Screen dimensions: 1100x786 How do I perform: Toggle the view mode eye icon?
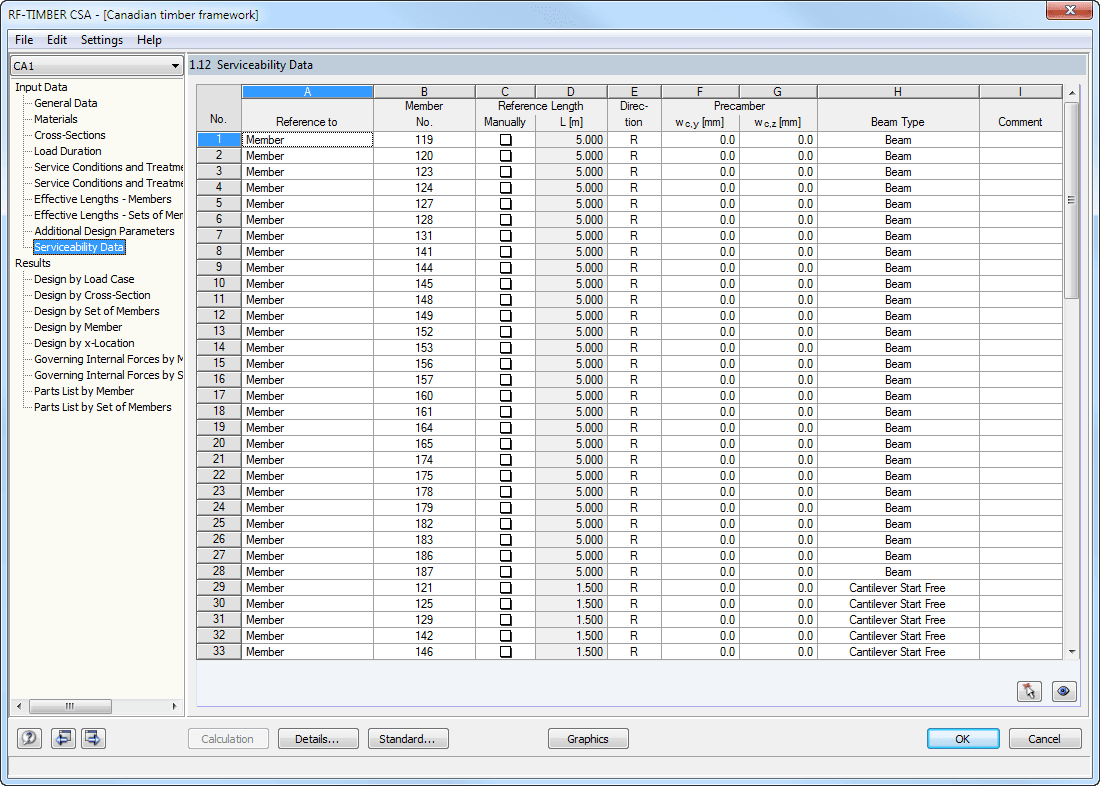point(1062,691)
